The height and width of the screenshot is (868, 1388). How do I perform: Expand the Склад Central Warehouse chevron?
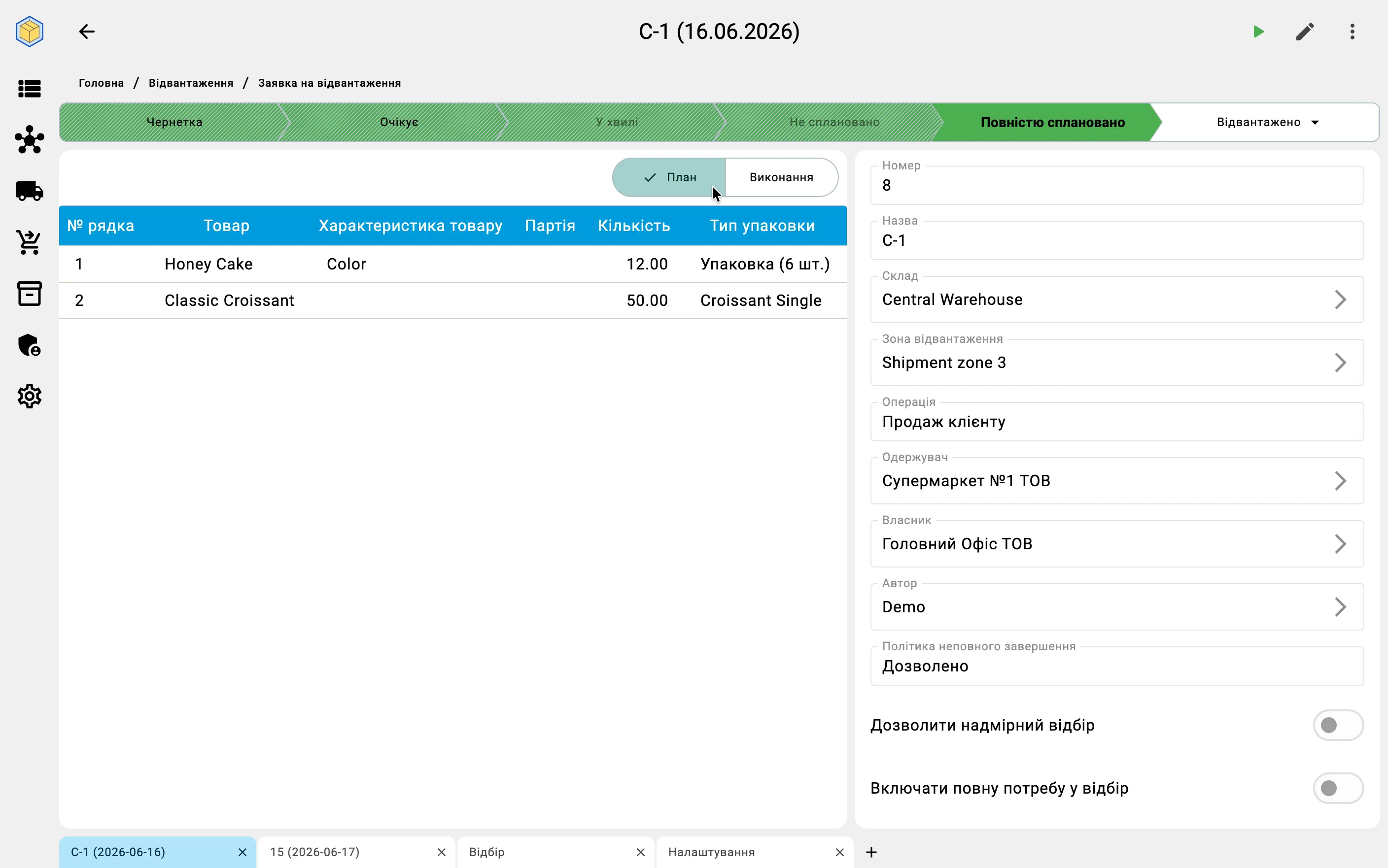(1340, 300)
